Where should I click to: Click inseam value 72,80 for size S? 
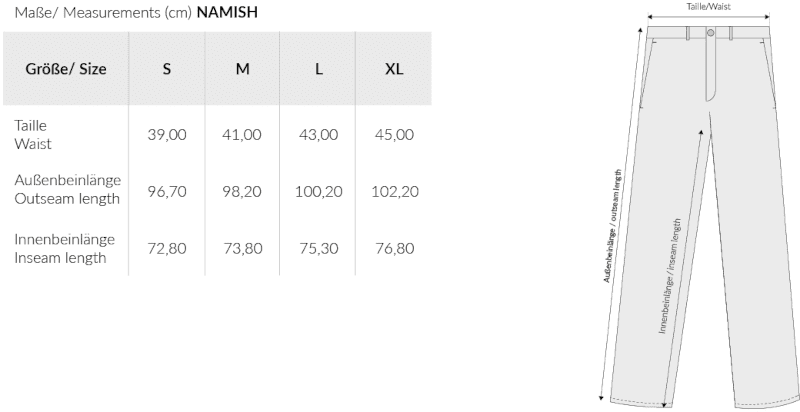pyautogui.click(x=167, y=249)
